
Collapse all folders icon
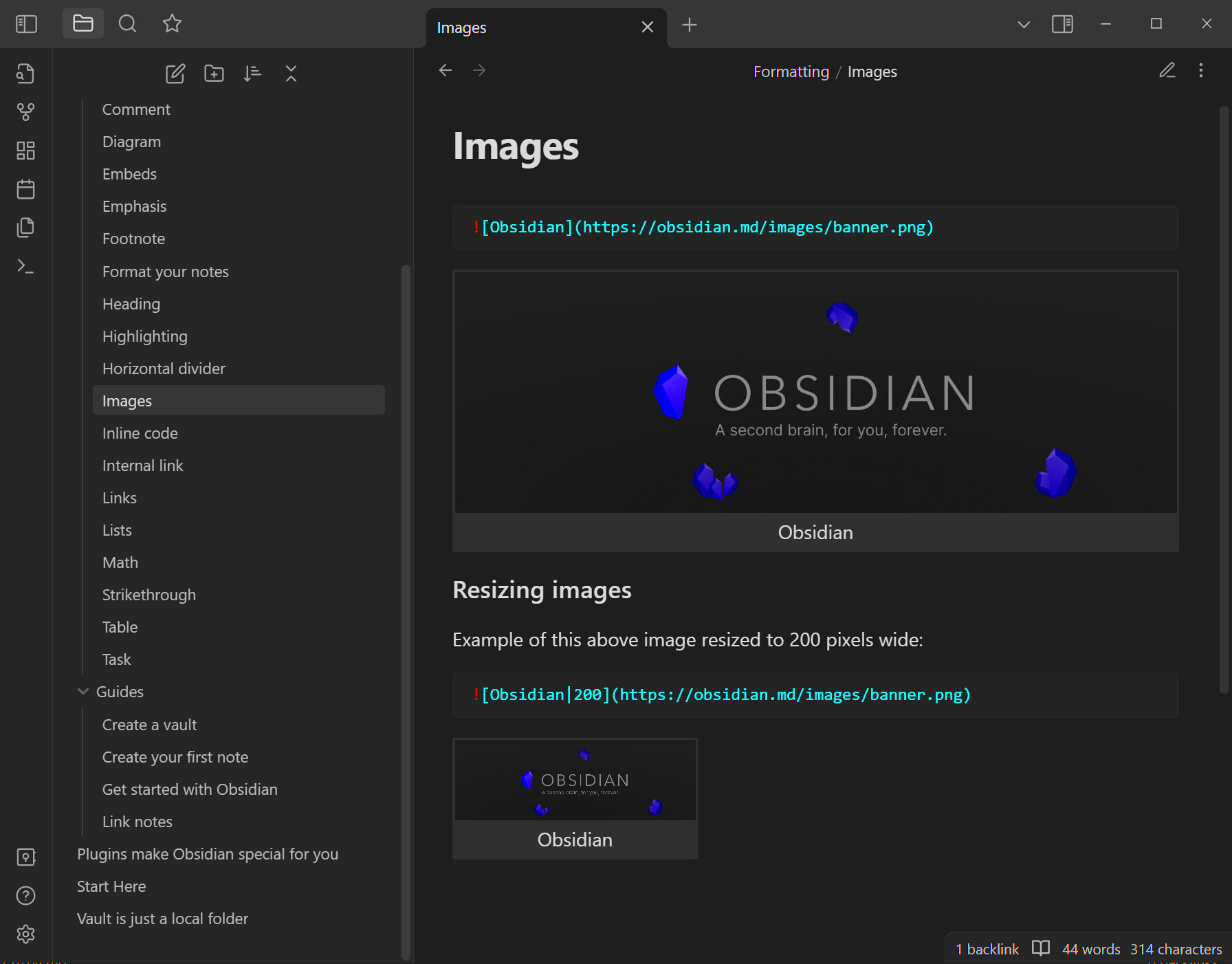[x=291, y=73]
